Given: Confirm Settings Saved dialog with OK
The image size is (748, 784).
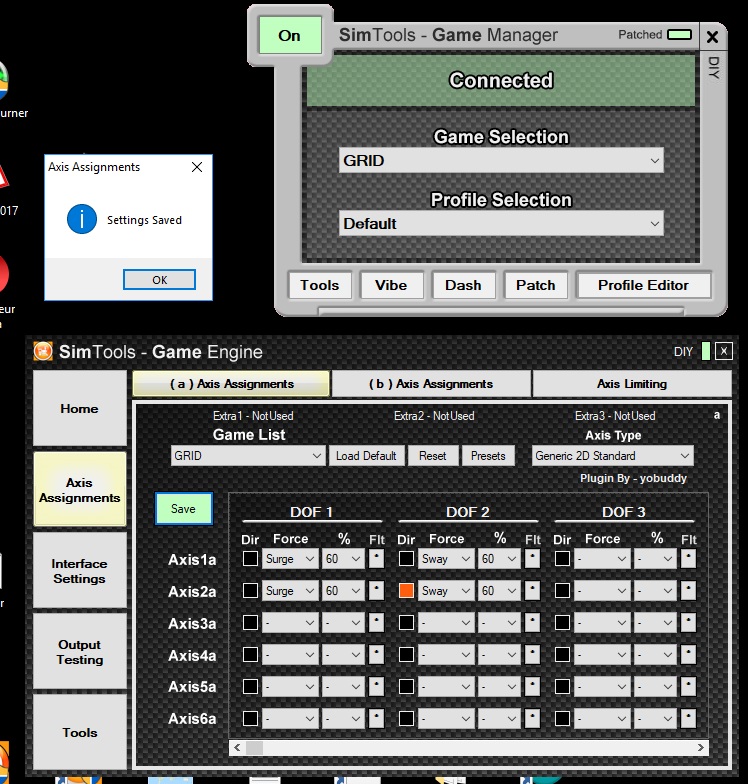Looking at the screenshot, I should coord(160,280).
